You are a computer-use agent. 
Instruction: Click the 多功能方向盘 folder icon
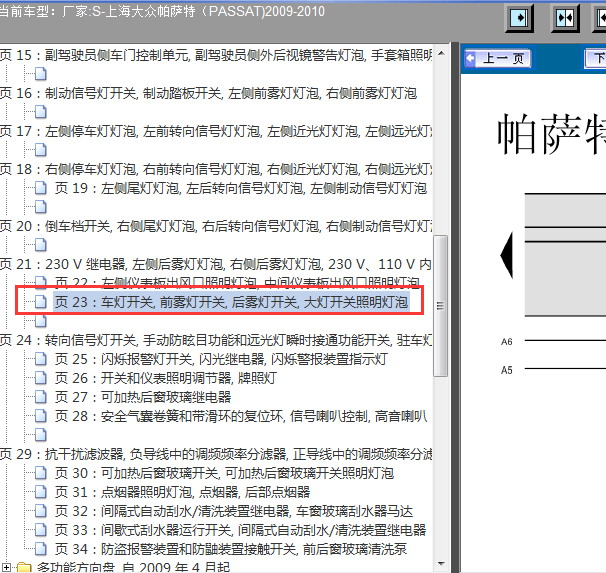pyautogui.click(x=24, y=568)
